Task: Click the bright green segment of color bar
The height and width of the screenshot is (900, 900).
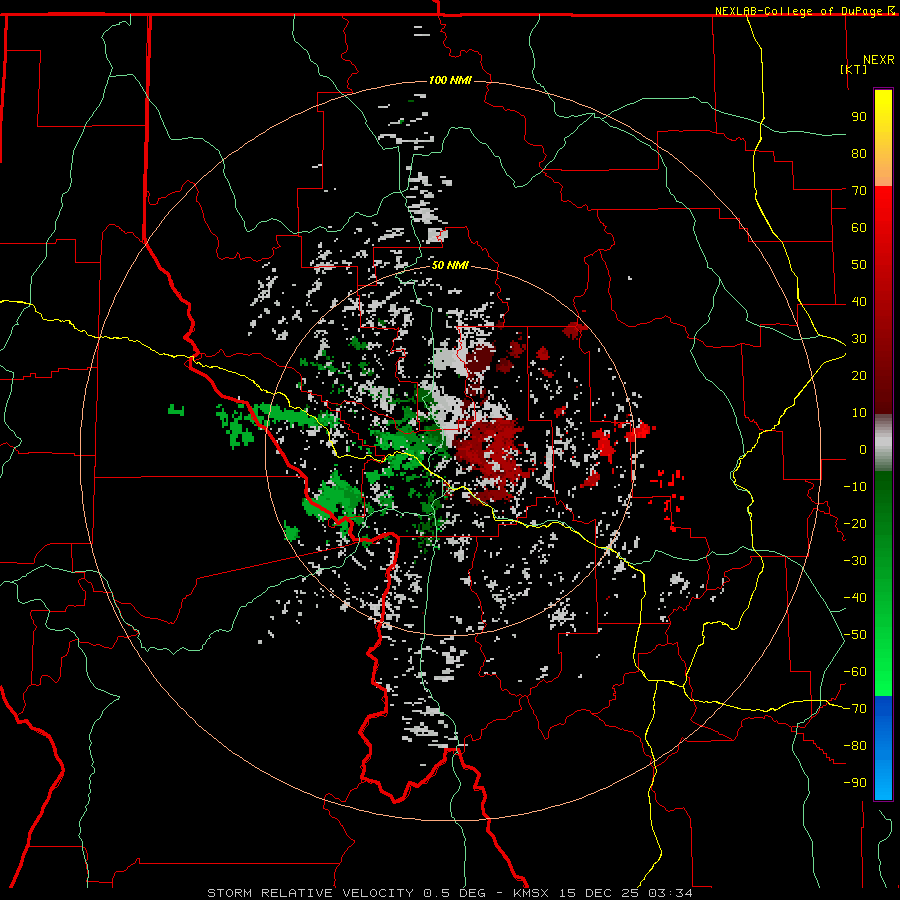Action: 883,583
